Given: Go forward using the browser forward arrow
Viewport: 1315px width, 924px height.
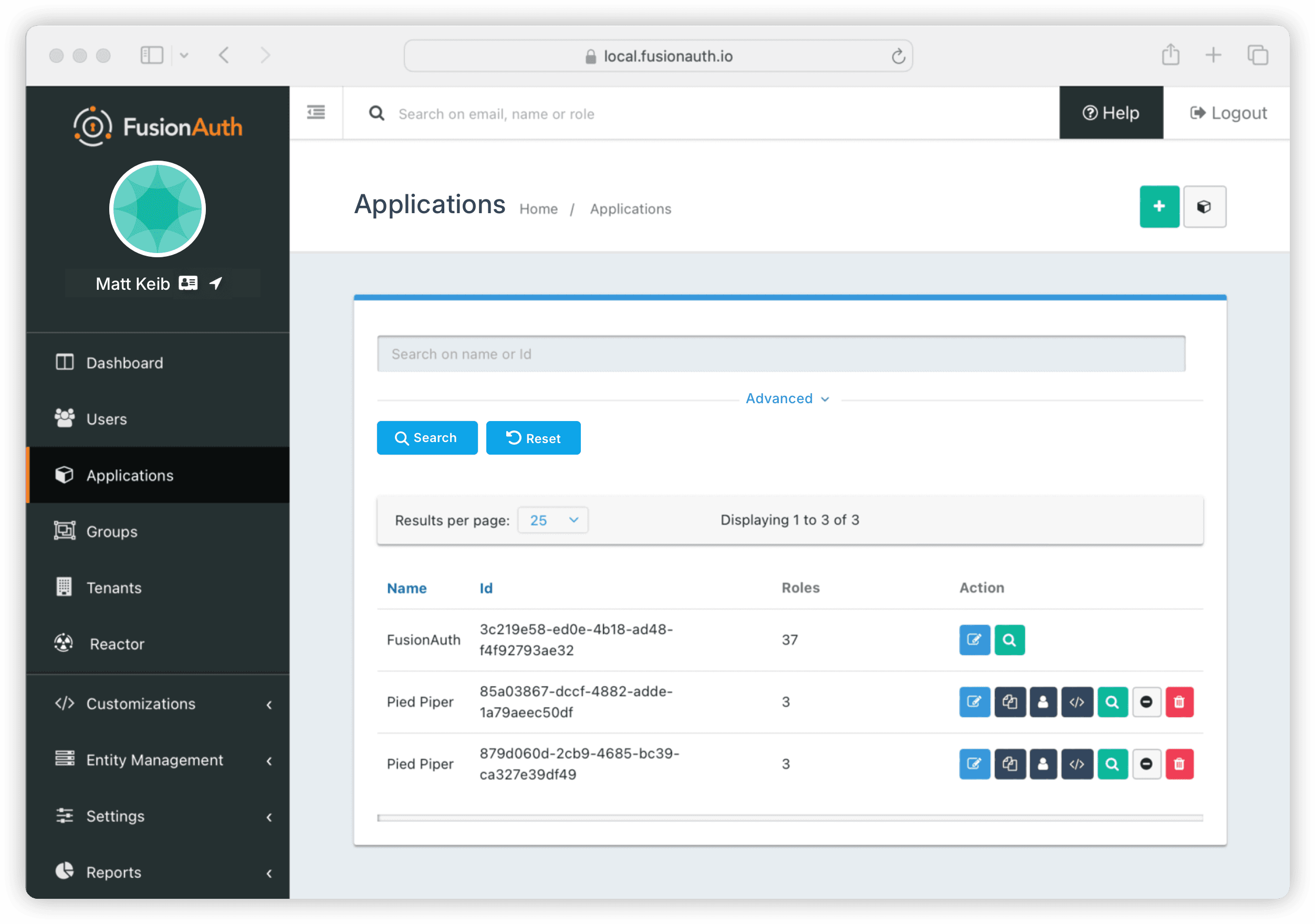Looking at the screenshot, I should tap(265, 56).
